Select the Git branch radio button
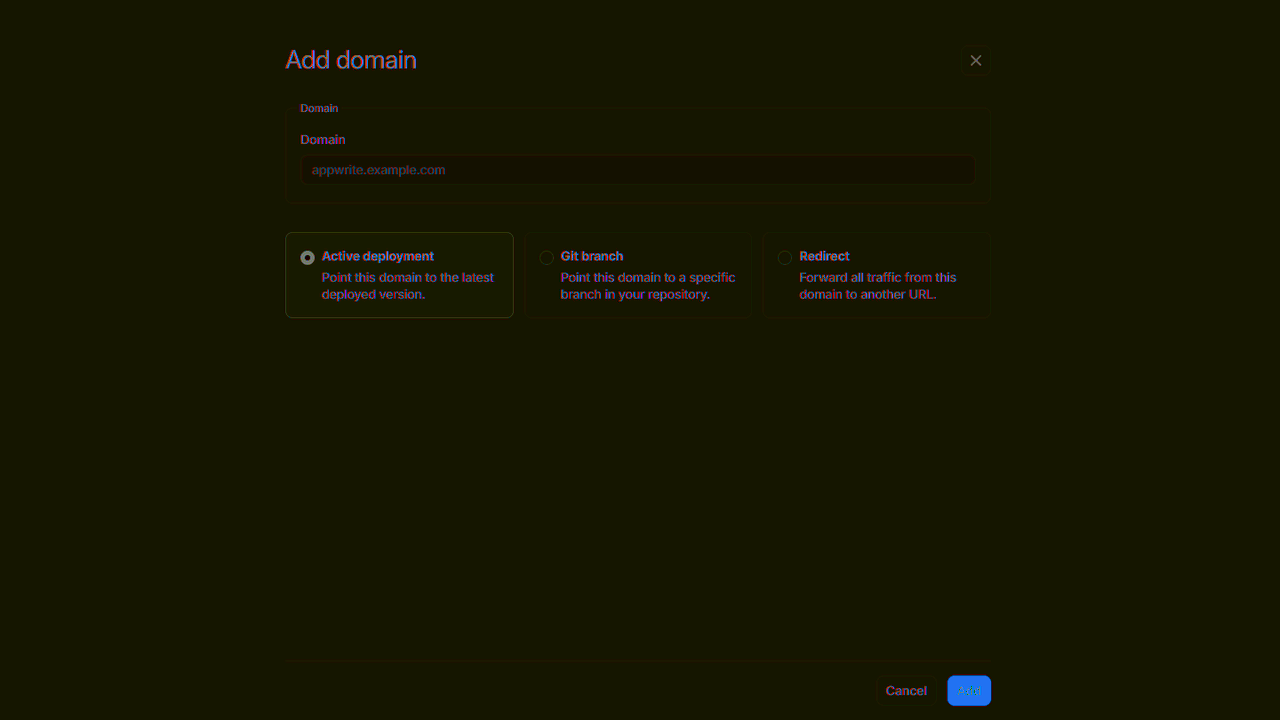Image resolution: width=1280 pixels, height=720 pixels. 547,257
